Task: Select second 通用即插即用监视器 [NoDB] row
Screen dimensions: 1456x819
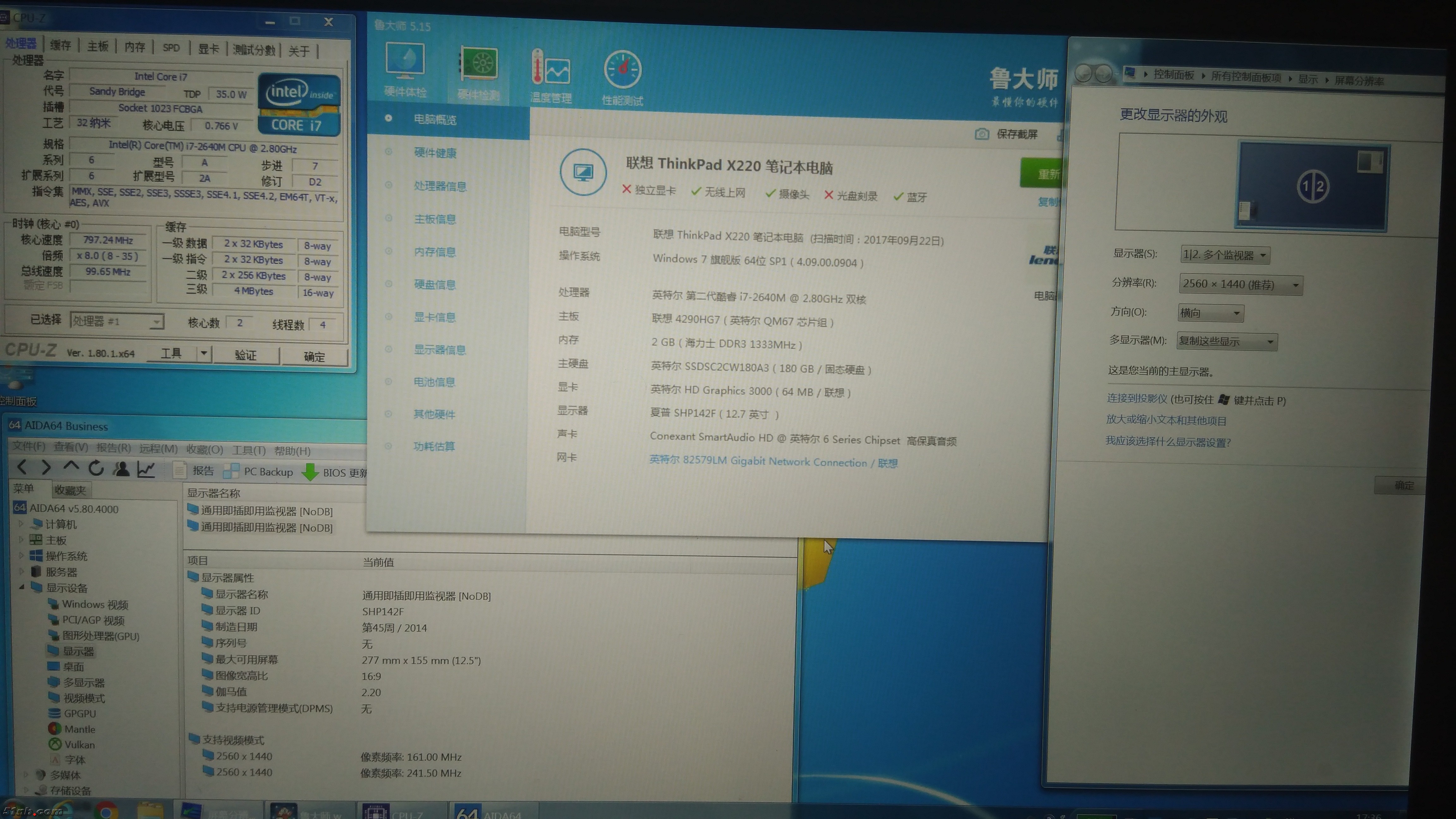Action: pyautogui.click(x=261, y=527)
